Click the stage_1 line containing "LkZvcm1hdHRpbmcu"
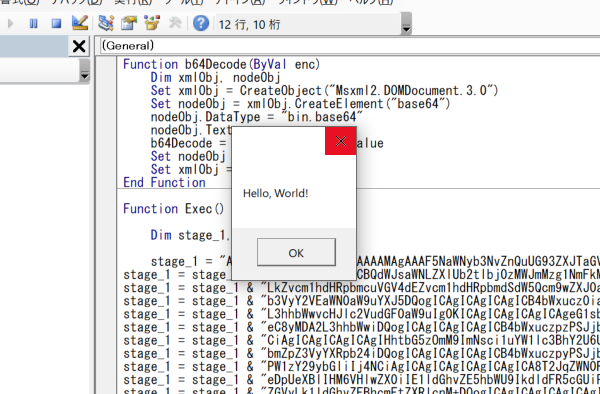600x394 pixels. click(361, 288)
